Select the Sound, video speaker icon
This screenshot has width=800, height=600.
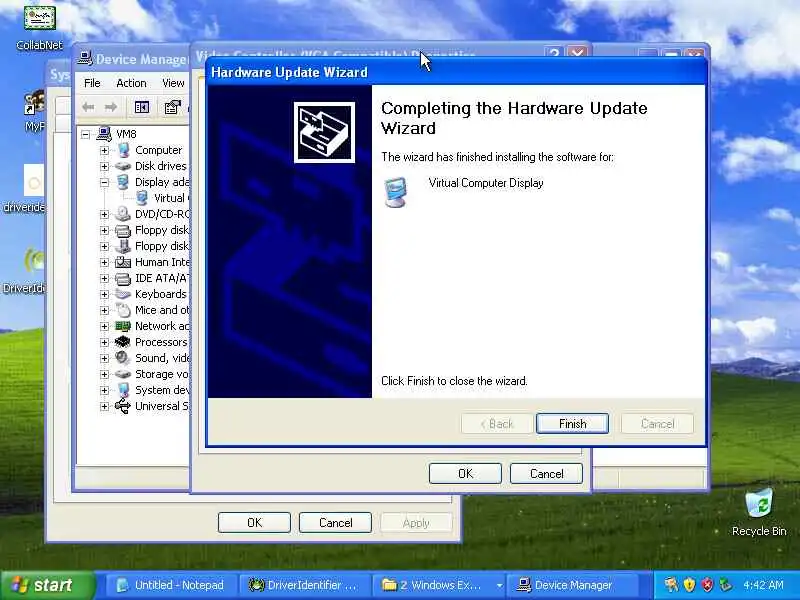123,358
